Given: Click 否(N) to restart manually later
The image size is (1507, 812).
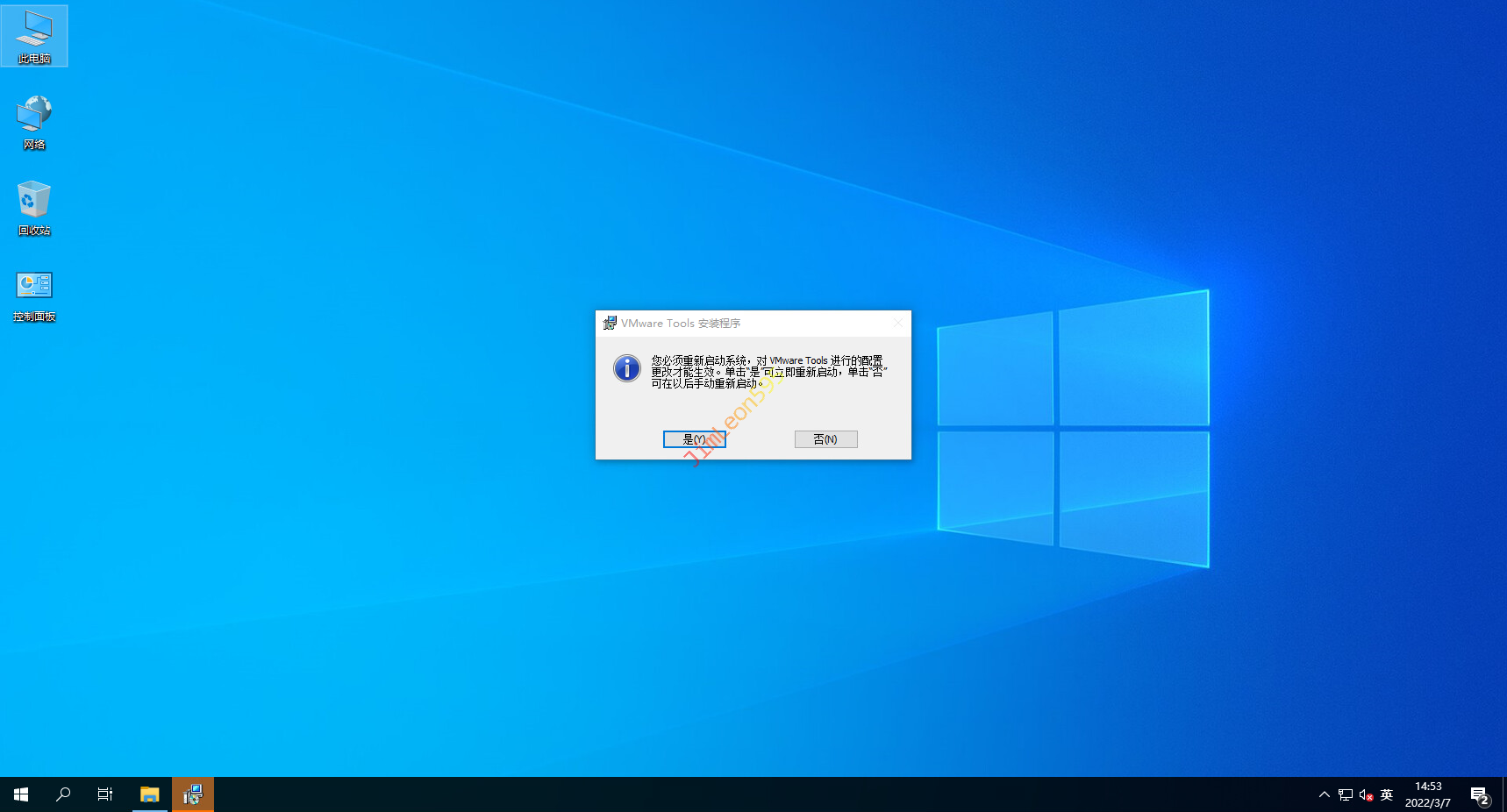Looking at the screenshot, I should 825,439.
